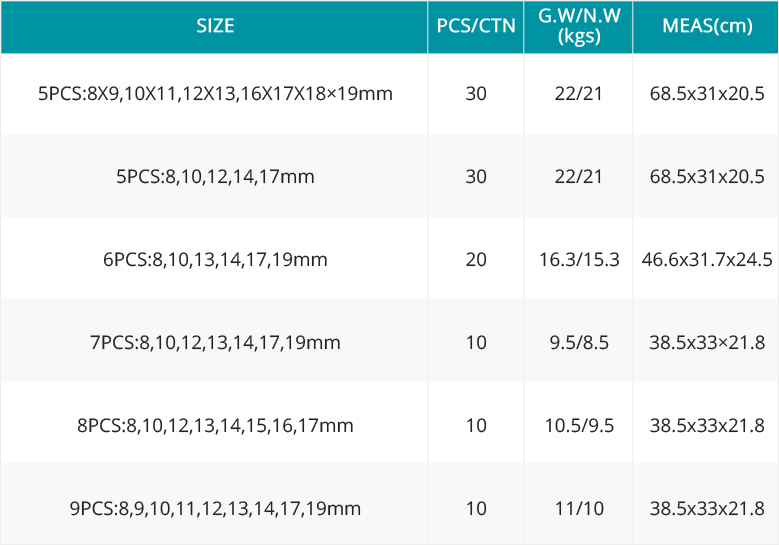Select the 16.3/15.3 weight cell
The height and width of the screenshot is (545, 779).
tap(579, 260)
